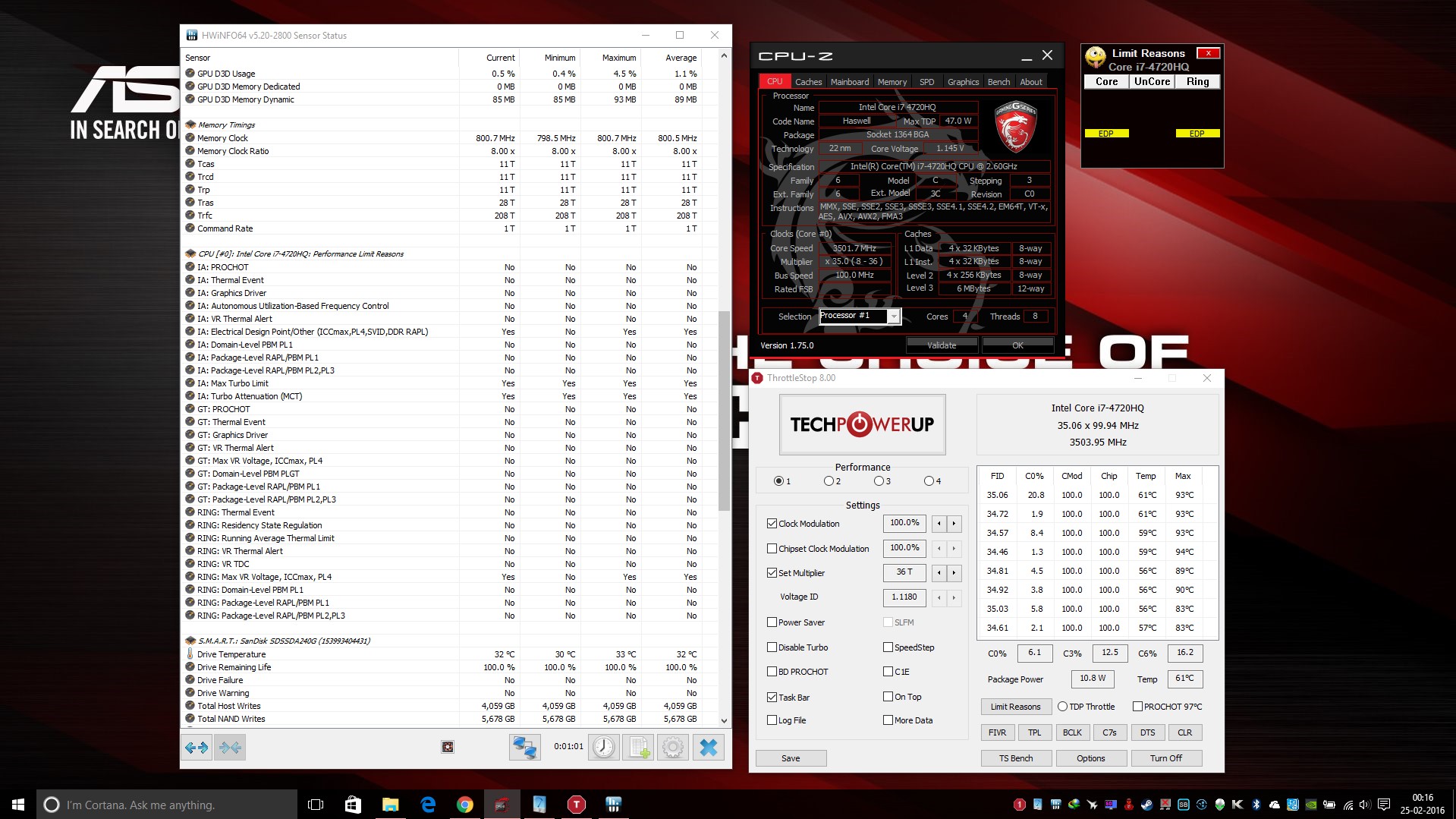This screenshot has height=819, width=1456.
Task: Launch Microsoft Edge from taskbar
Action: point(428,805)
